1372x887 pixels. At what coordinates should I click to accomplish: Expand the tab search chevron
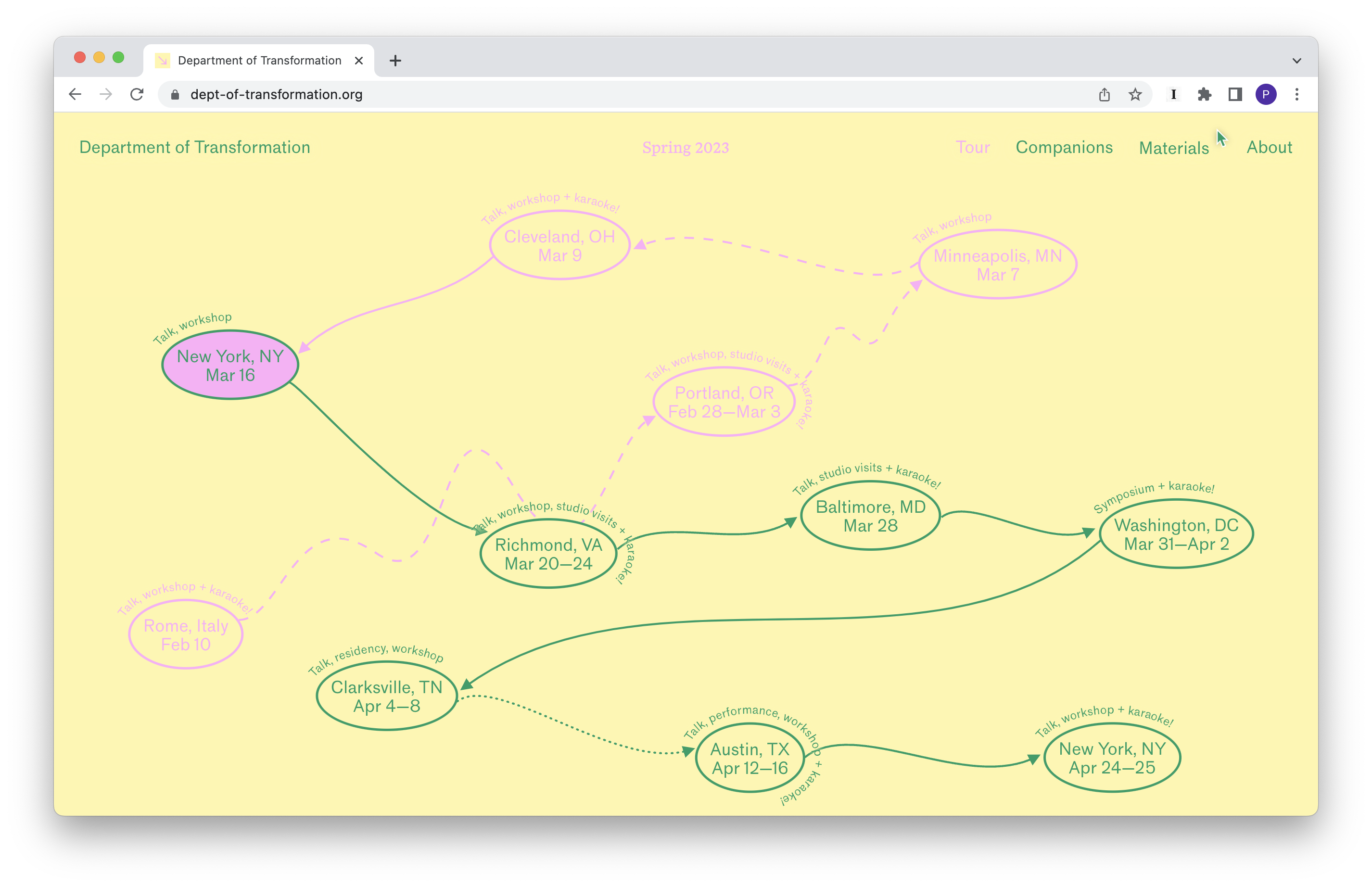1296,61
